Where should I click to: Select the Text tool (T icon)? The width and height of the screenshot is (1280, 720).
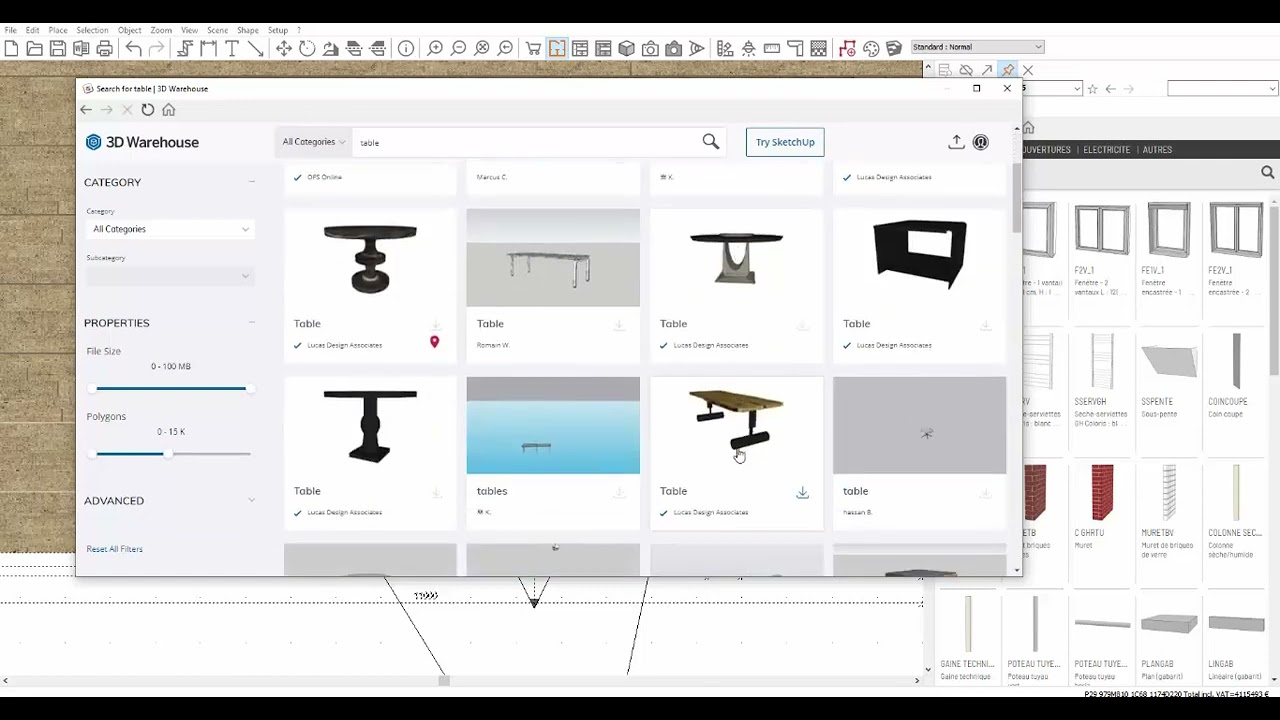pos(231,48)
